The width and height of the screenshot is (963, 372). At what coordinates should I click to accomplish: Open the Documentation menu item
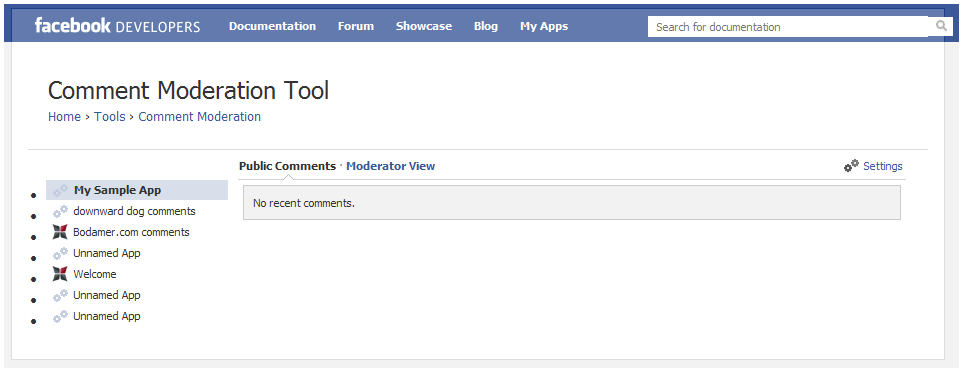pyautogui.click(x=272, y=26)
